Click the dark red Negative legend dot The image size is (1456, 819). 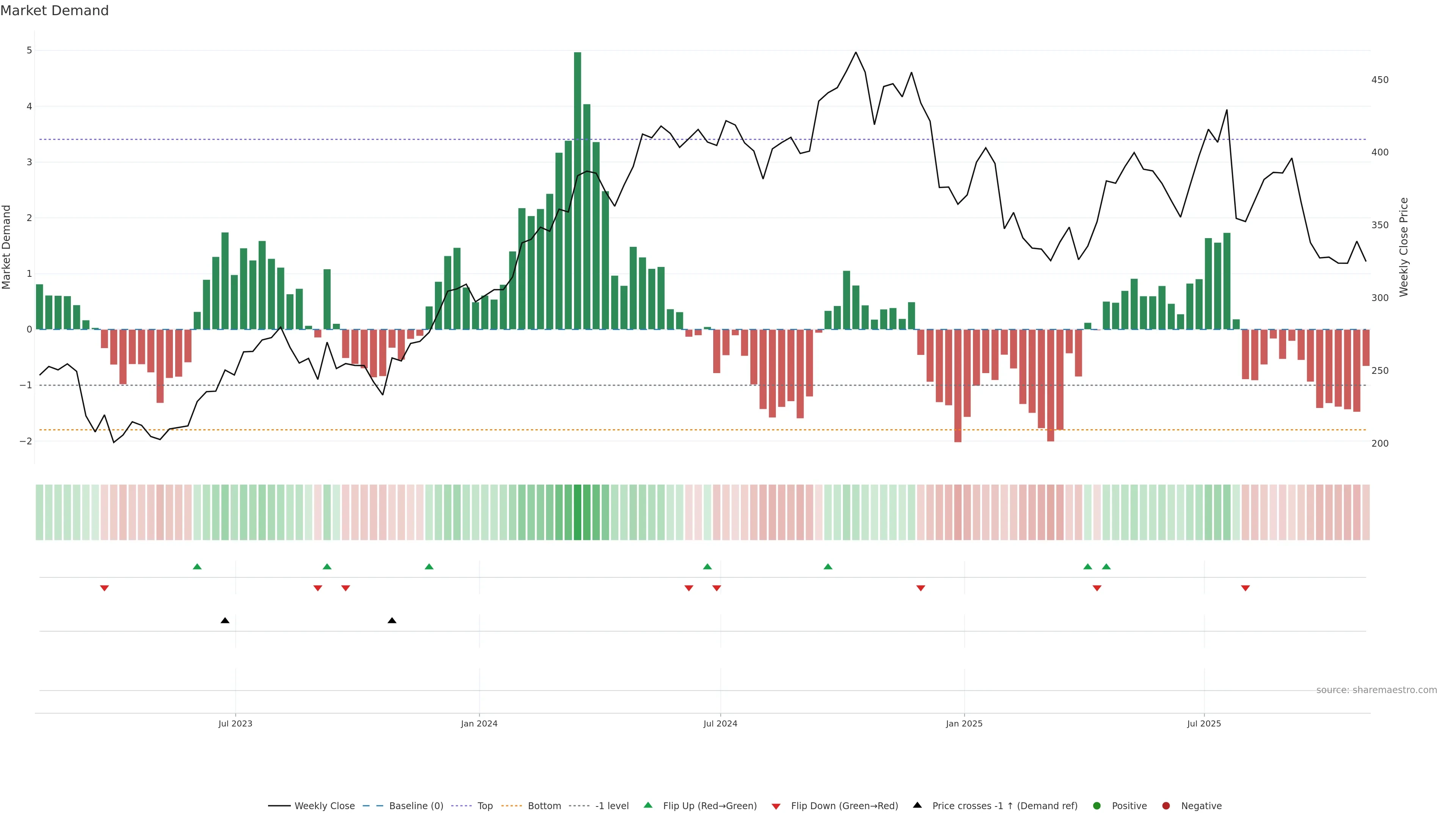point(1166,806)
